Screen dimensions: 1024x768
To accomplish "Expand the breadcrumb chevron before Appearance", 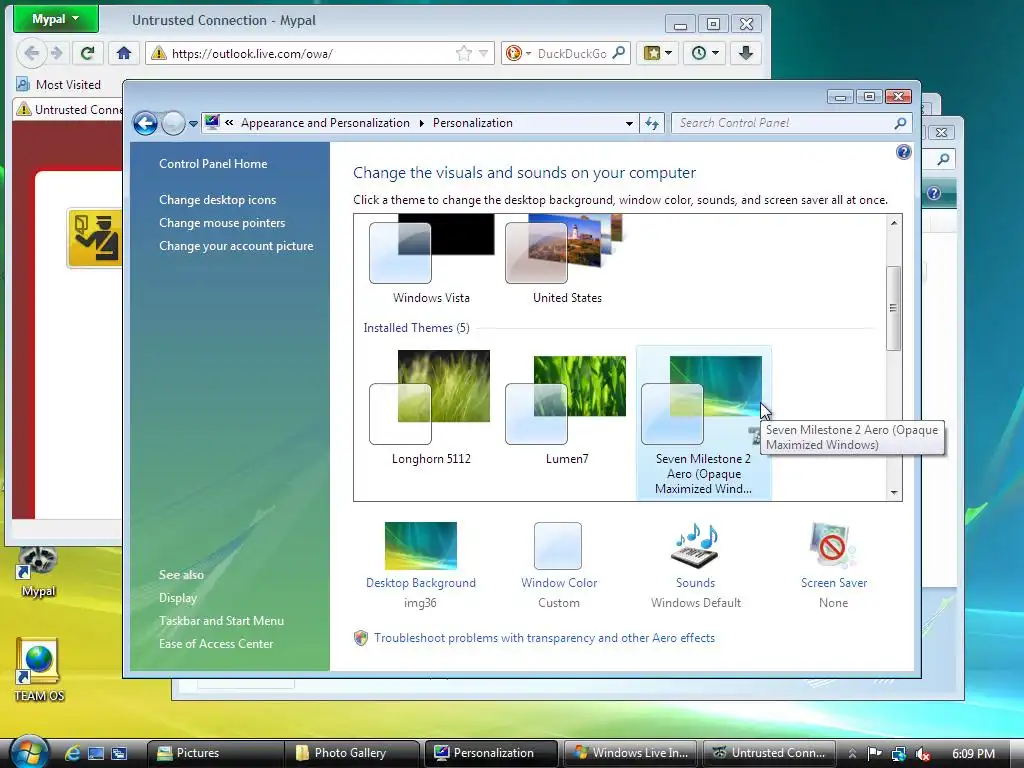I will point(229,122).
